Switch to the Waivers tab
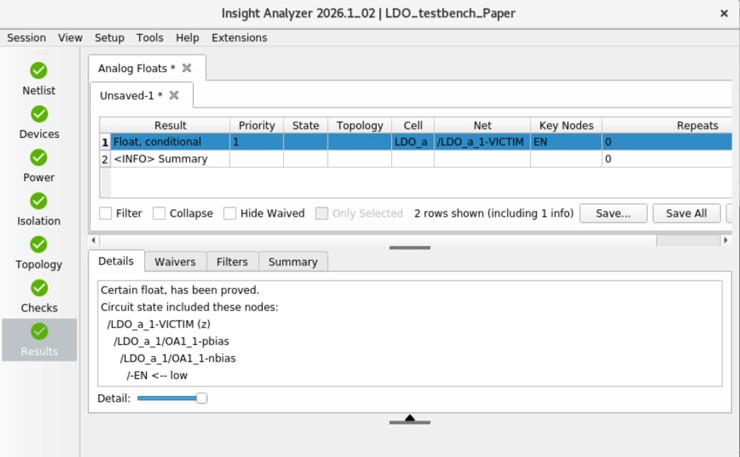Image resolution: width=740 pixels, height=457 pixels. coord(175,262)
